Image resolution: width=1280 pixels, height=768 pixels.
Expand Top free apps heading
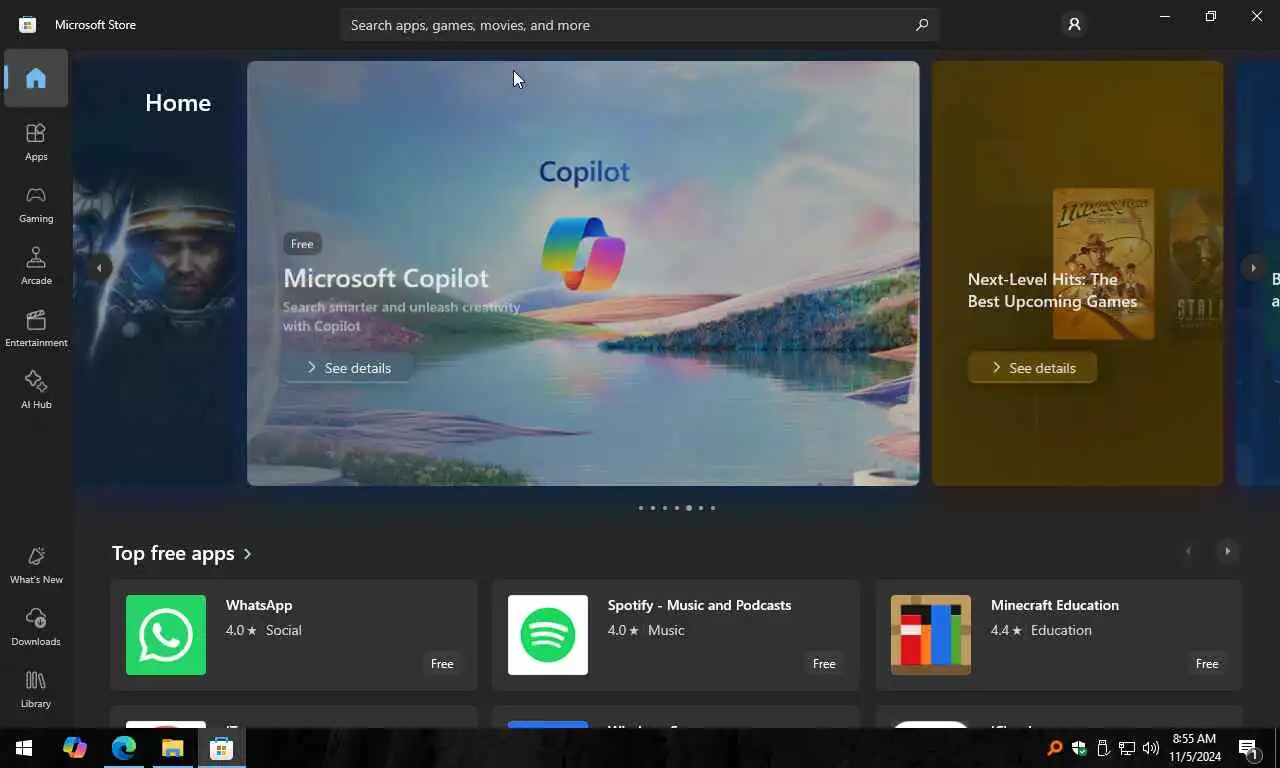pyautogui.click(x=182, y=553)
